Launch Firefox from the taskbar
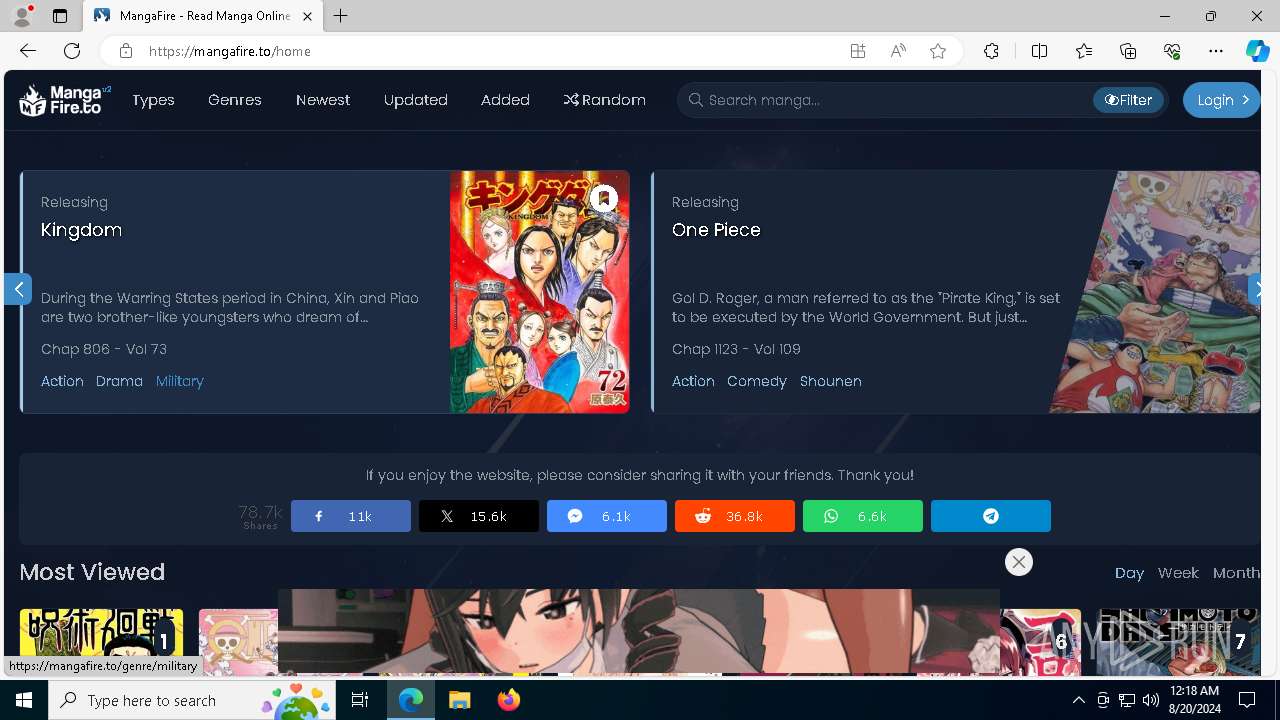1280x720 pixels. 509,700
